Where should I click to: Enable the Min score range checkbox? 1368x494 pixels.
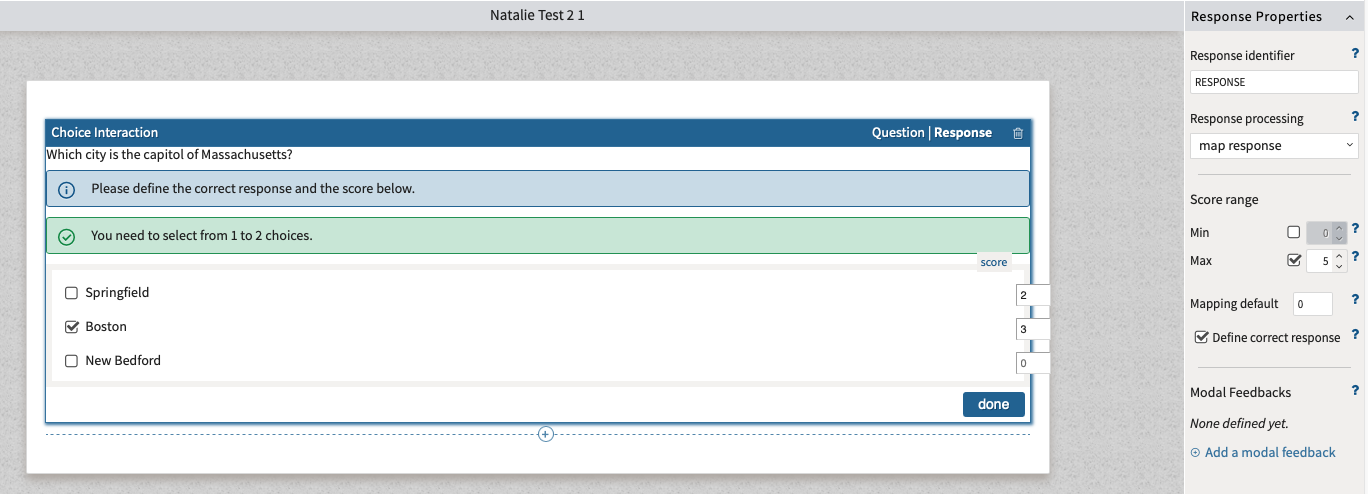click(1294, 232)
